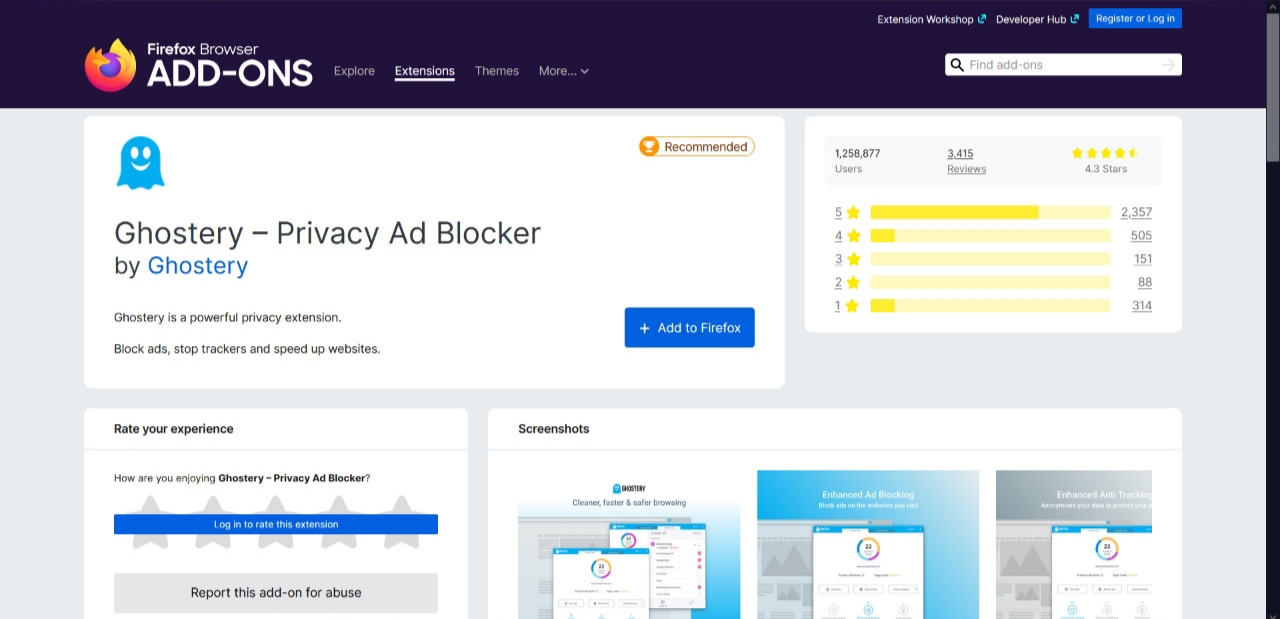Click the star icon beside rating 2
The image size is (1280, 619).
(x=853, y=282)
